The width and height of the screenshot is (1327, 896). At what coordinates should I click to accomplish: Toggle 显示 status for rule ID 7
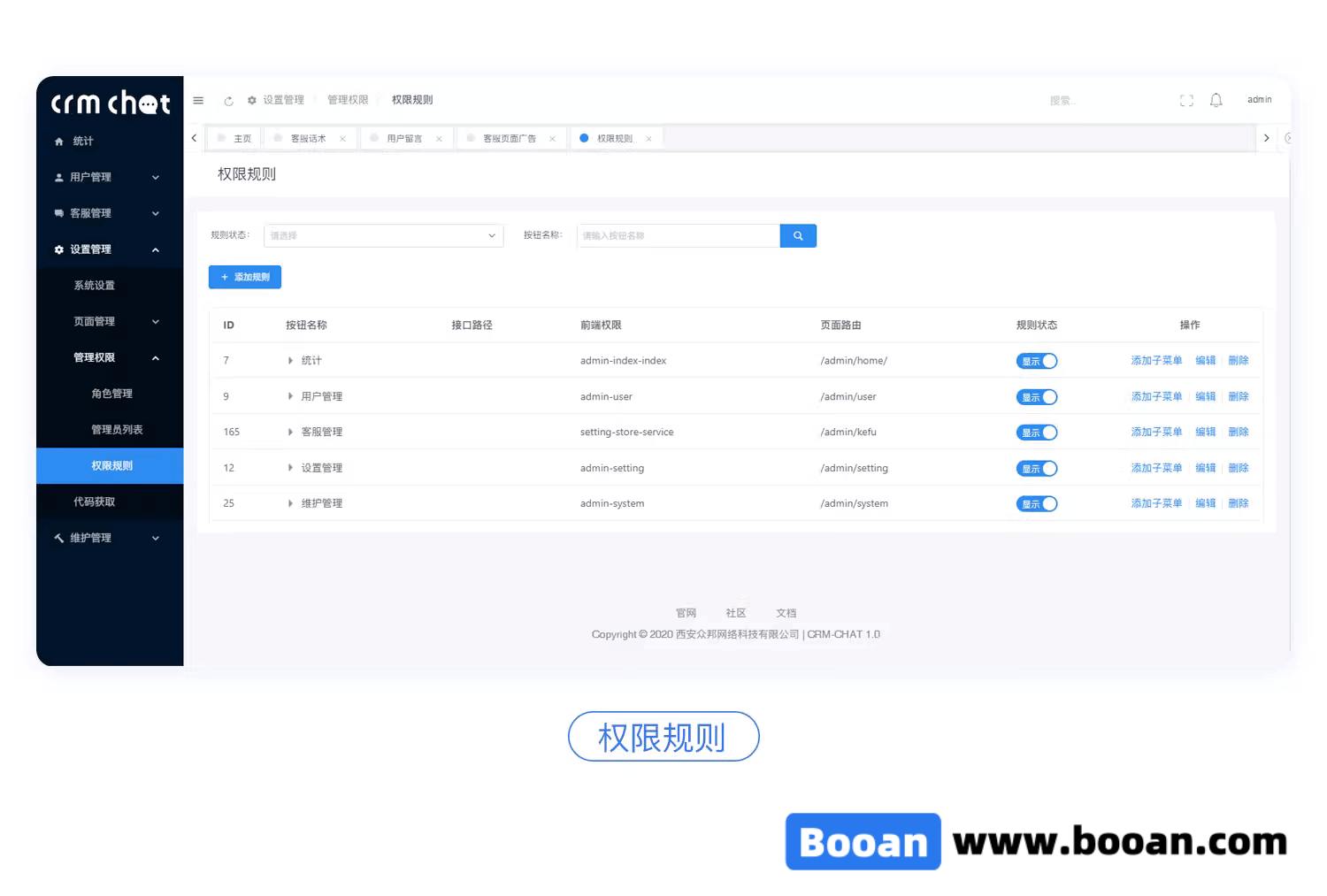[x=1036, y=360]
